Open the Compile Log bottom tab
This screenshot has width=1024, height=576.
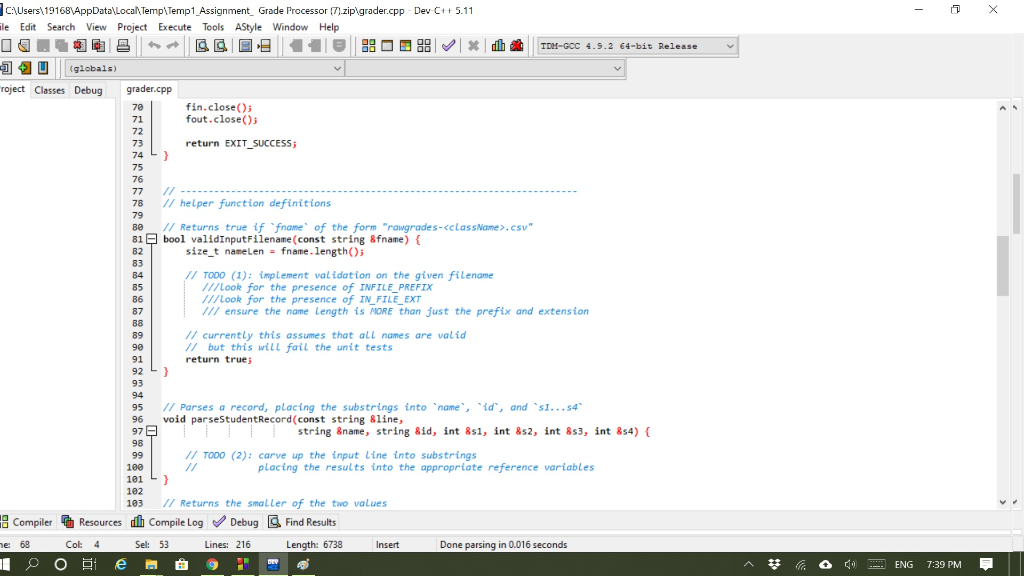167,522
